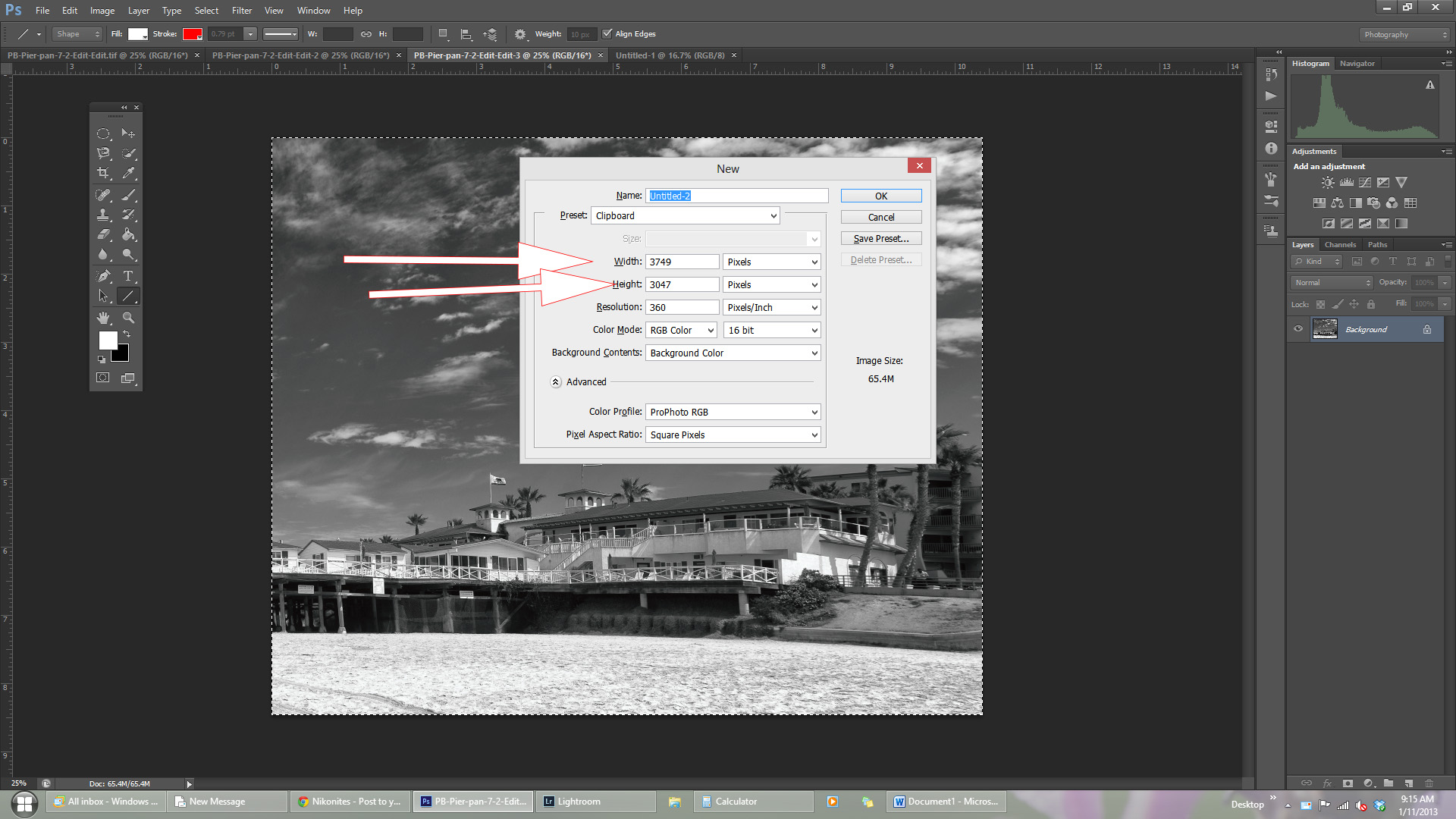This screenshot has width=1456, height=819.
Task: Open the Color Profile ProPhoto RGB dropdown
Action: pos(733,413)
